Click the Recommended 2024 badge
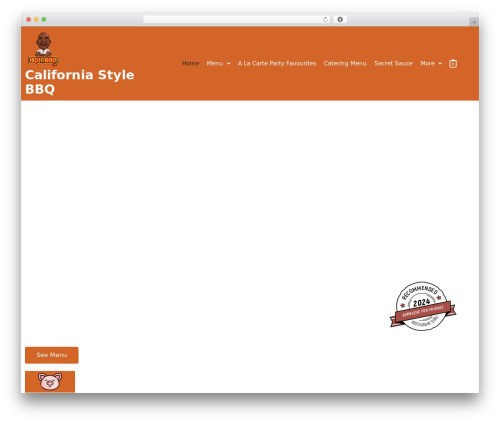This screenshot has width=500, height=423. click(423, 306)
